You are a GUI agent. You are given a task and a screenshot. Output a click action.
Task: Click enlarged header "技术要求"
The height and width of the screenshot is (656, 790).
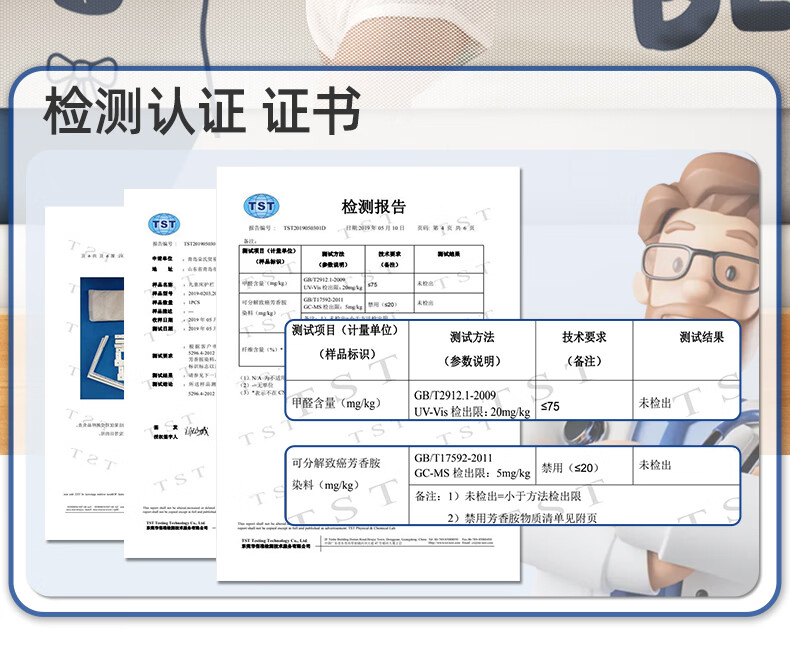click(x=584, y=337)
